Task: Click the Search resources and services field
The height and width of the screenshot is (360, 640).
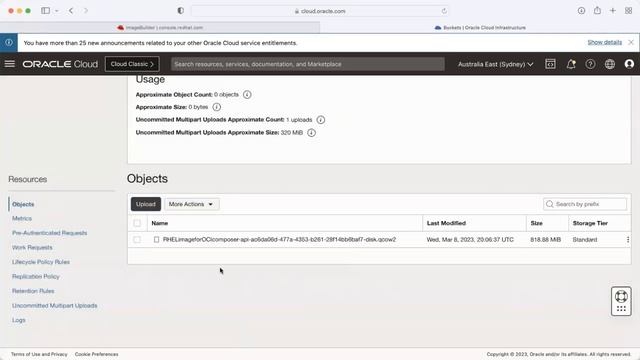Action: (308, 64)
